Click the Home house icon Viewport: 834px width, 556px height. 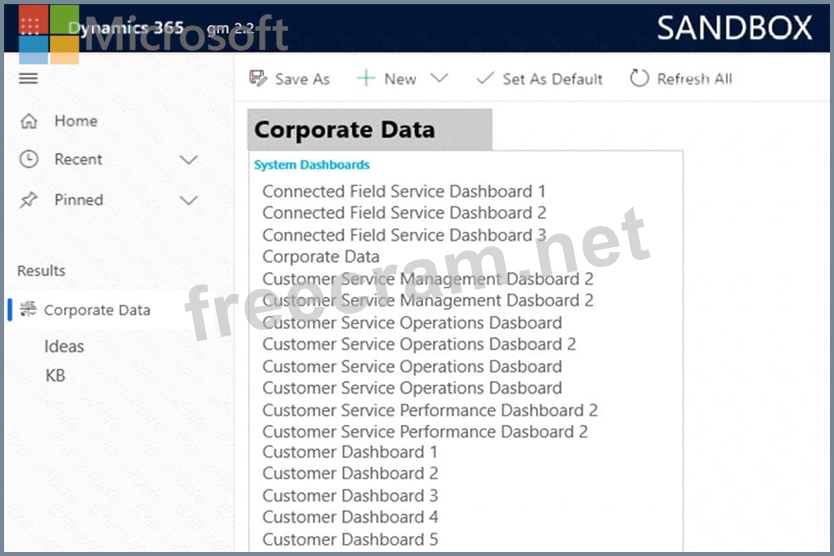click(29, 121)
